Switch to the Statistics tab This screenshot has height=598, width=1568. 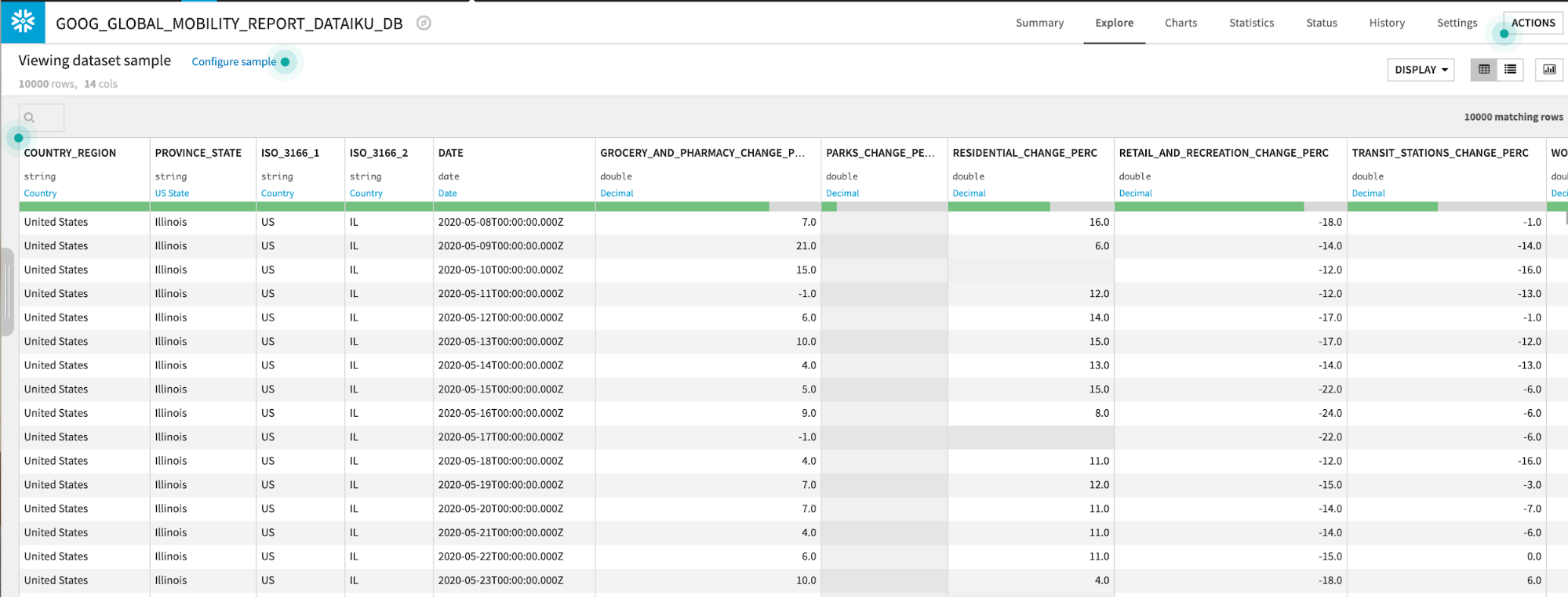point(1251,23)
